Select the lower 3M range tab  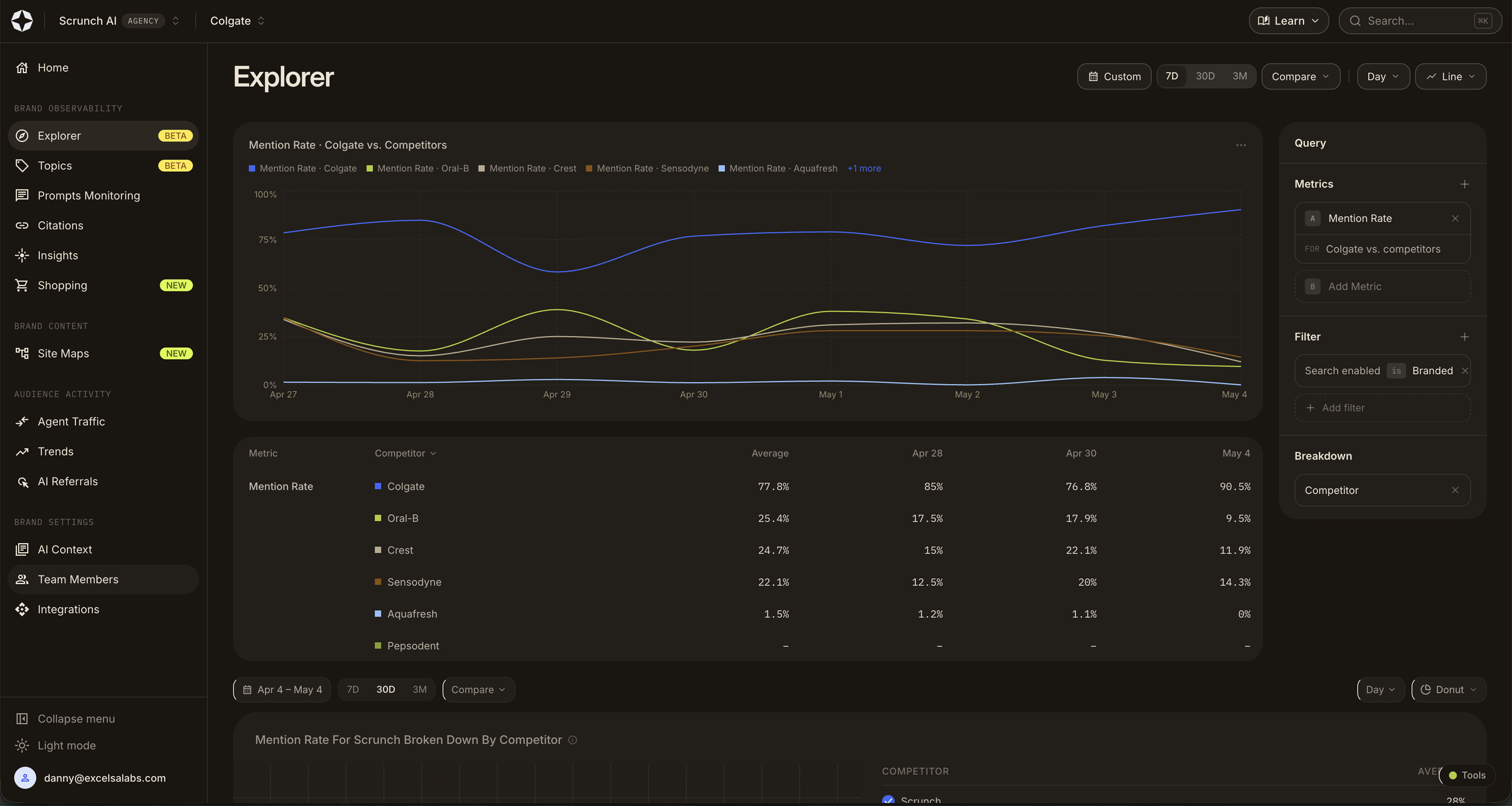(x=420, y=690)
